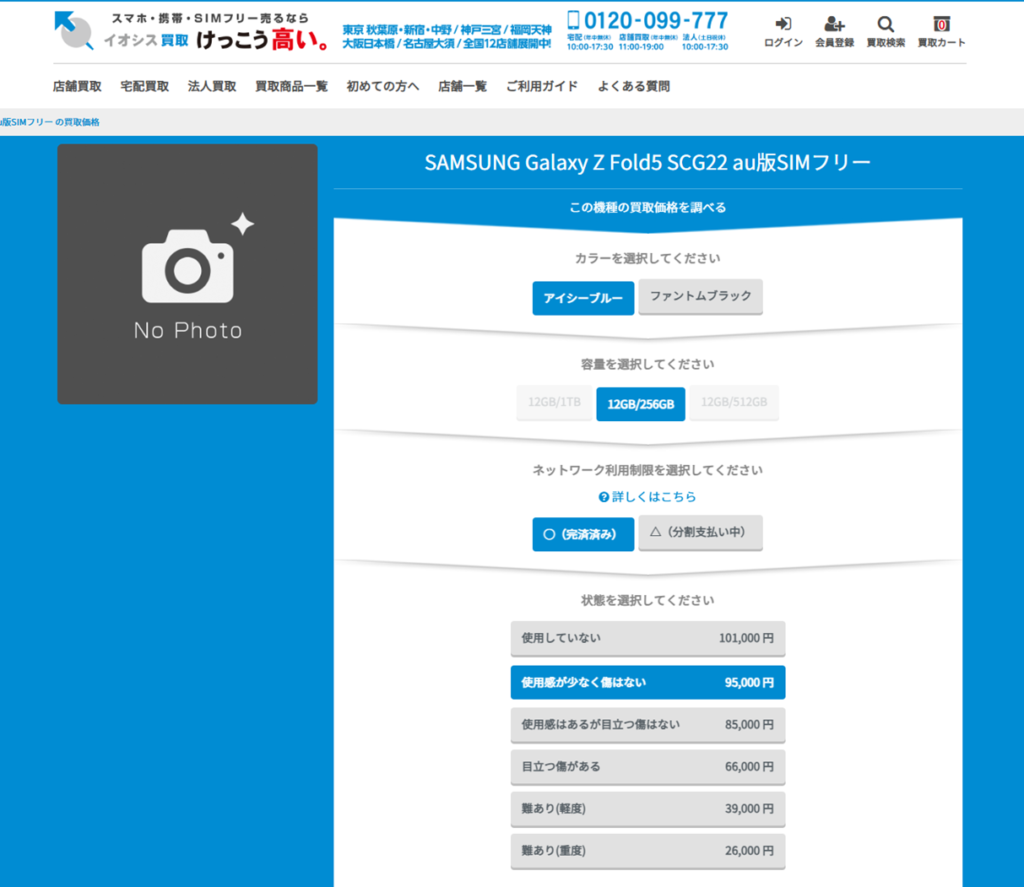Click the store locations text 東京 秋葉原・新宿
Screen dimensions: 1024x887
pos(447,37)
